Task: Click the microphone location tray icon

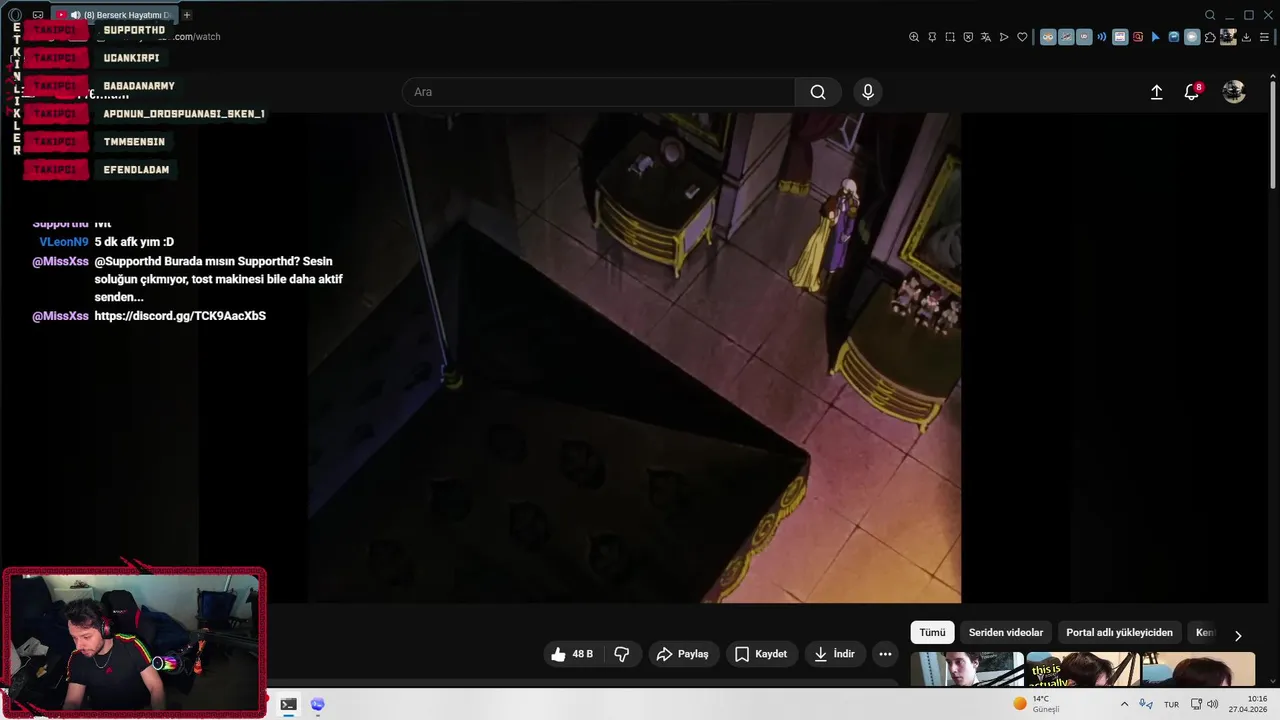Action: click(x=1146, y=704)
